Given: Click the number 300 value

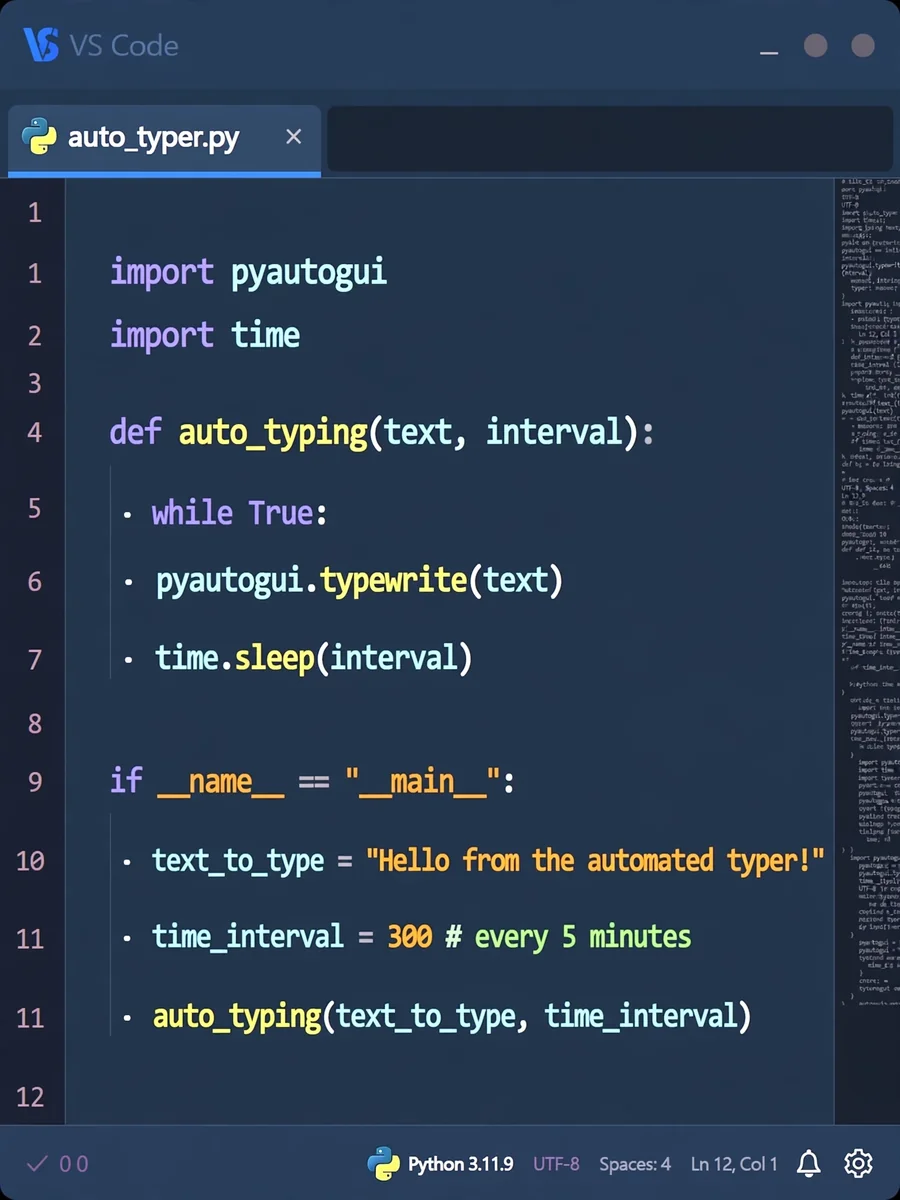Looking at the screenshot, I should pyautogui.click(x=410, y=937).
